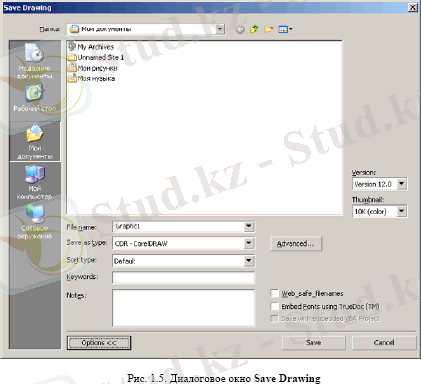The image size is (421, 384).
Task: Open the Views menu icon
Action: click(285, 29)
